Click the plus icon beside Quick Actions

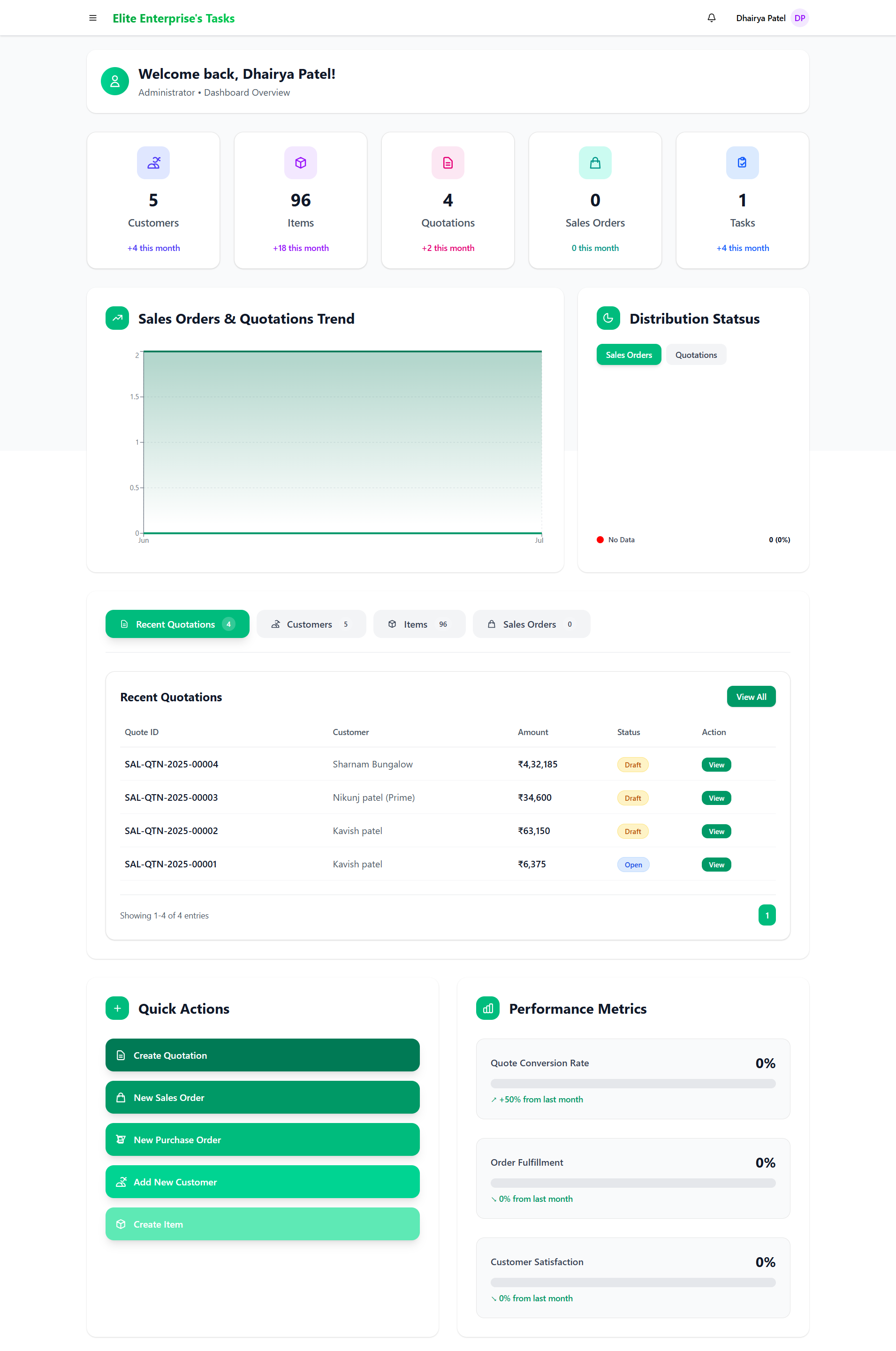tap(117, 1008)
